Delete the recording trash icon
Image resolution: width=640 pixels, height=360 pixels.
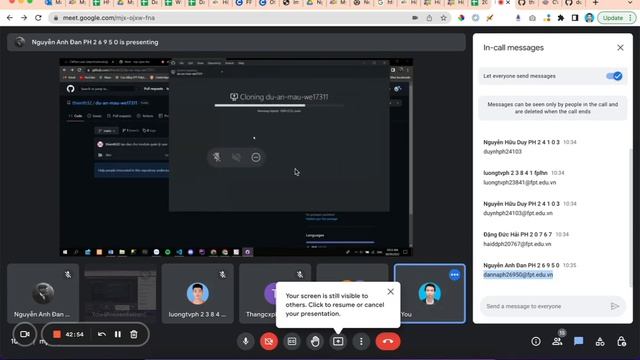(x=133, y=334)
